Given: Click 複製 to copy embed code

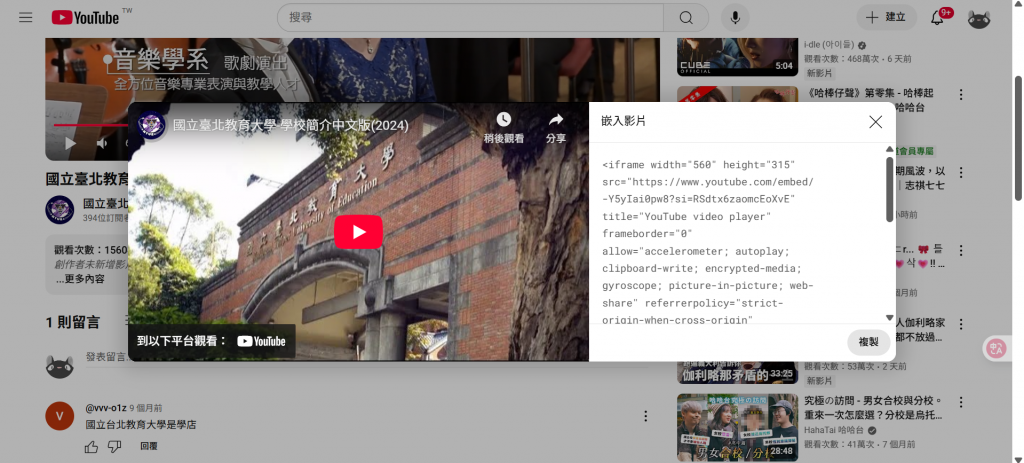Looking at the screenshot, I should click(869, 342).
